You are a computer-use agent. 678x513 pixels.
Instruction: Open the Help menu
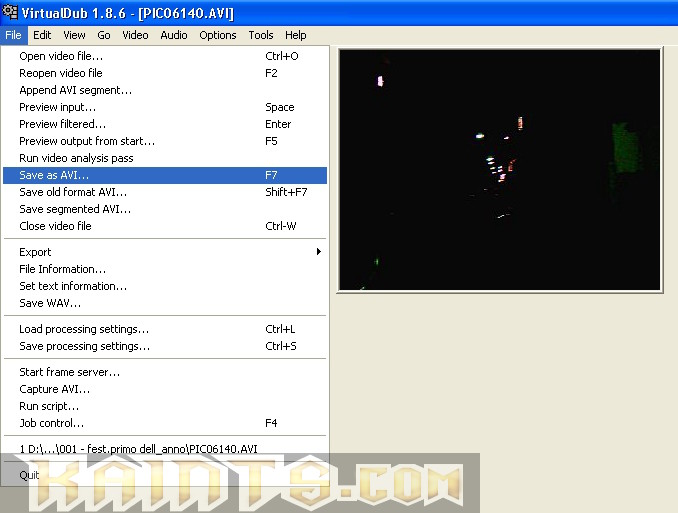point(295,35)
